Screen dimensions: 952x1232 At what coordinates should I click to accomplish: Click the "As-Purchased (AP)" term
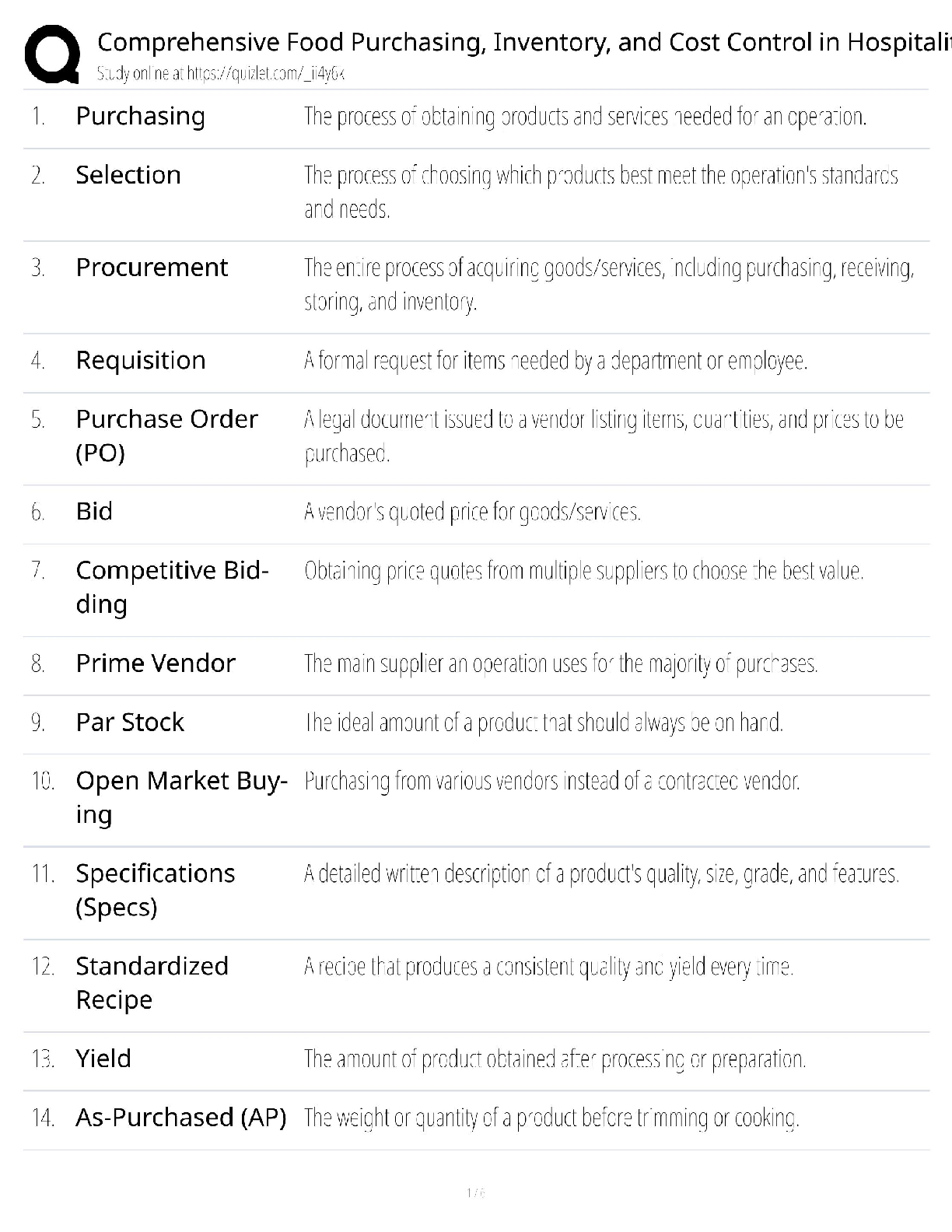pyautogui.click(x=181, y=1118)
